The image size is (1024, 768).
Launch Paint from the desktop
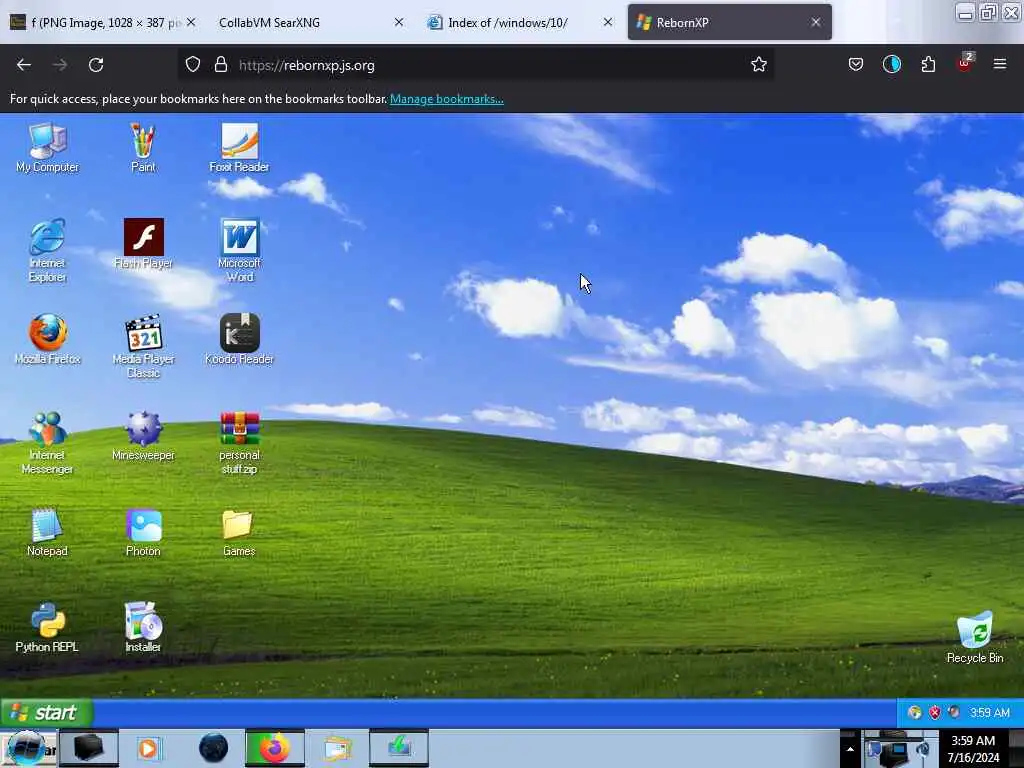[x=143, y=148]
